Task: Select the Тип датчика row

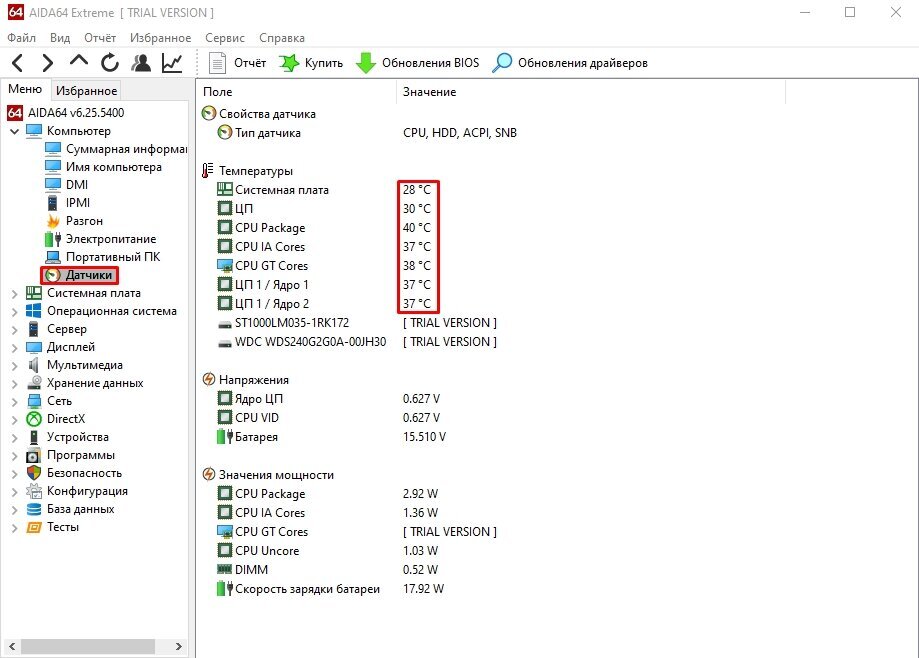Action: tap(366, 133)
